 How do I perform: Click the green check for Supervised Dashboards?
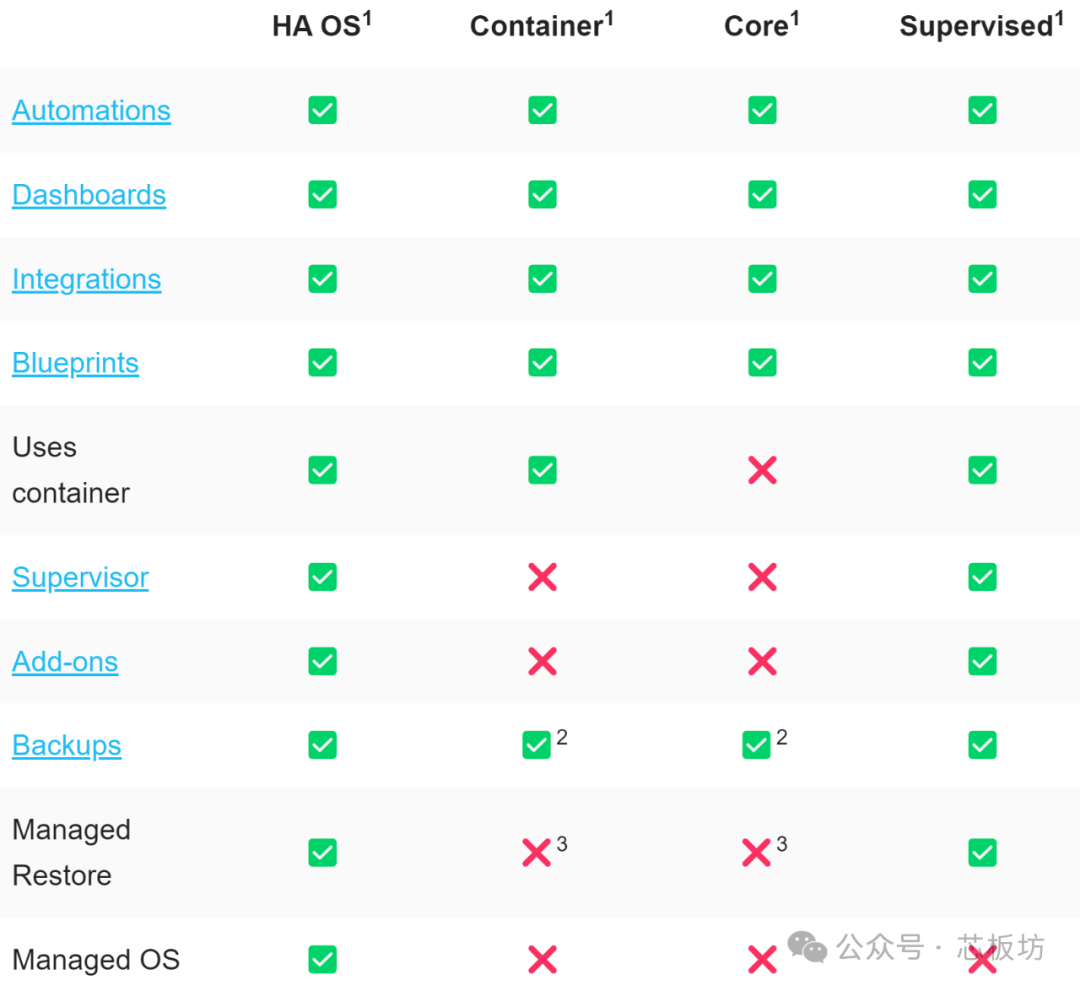pyautogui.click(x=982, y=194)
